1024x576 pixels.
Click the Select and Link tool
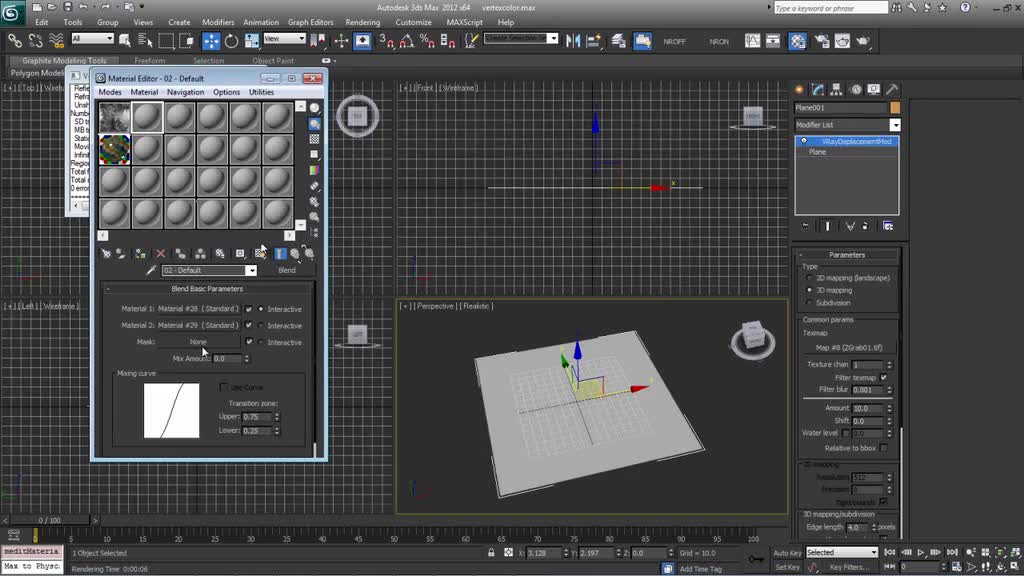pos(14,41)
